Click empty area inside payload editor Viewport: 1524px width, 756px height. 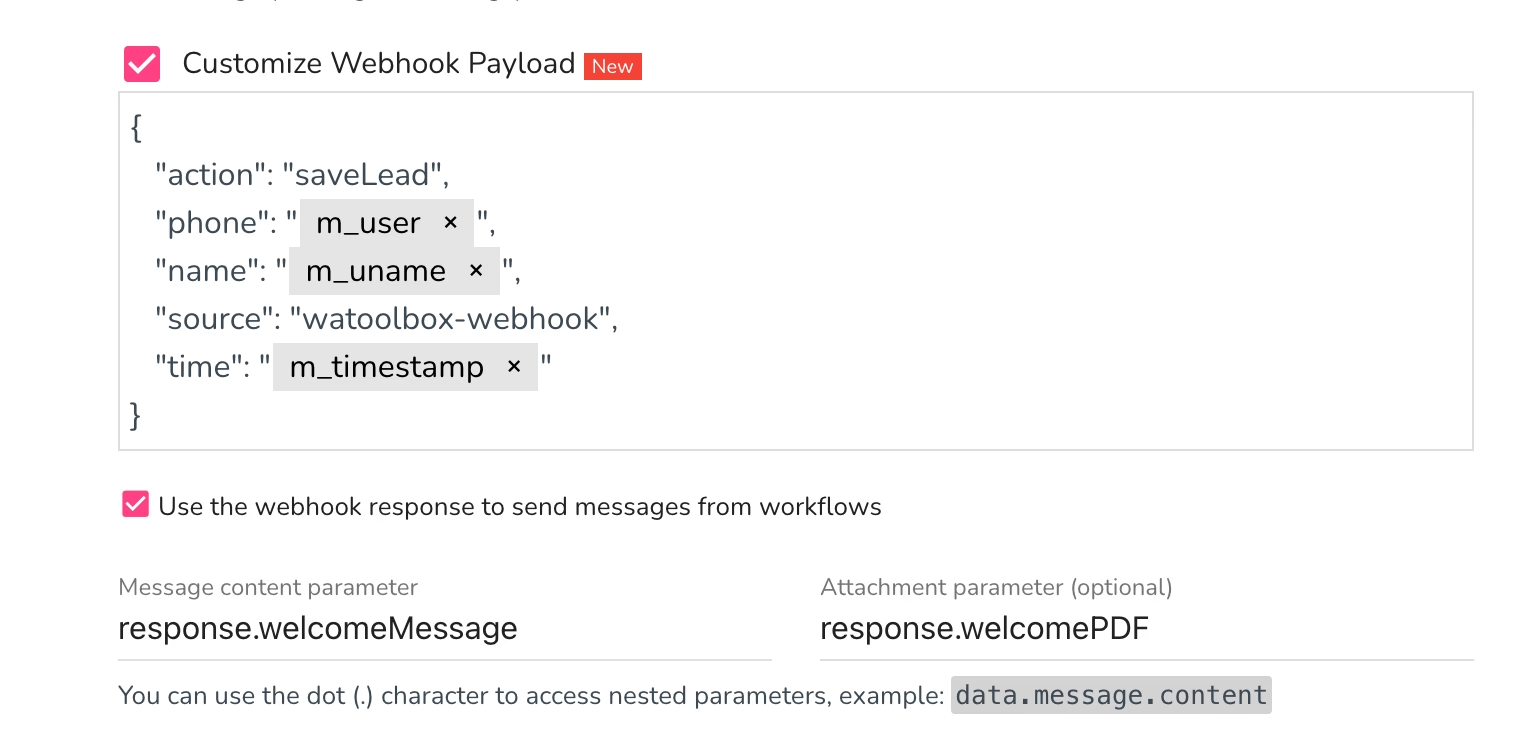(1000, 300)
